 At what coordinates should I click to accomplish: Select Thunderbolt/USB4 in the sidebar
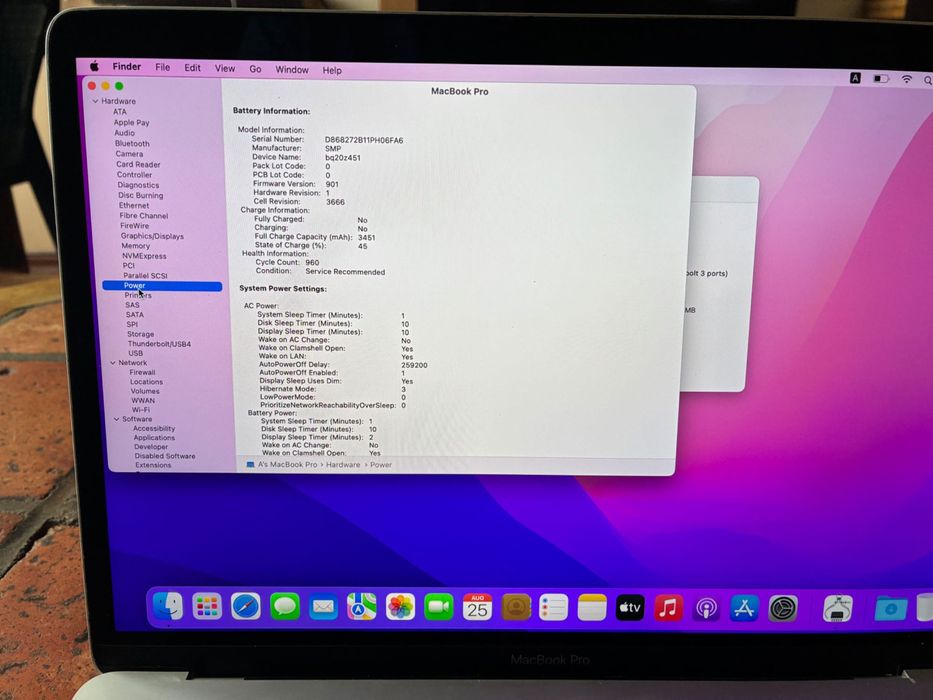pyautogui.click(x=159, y=343)
